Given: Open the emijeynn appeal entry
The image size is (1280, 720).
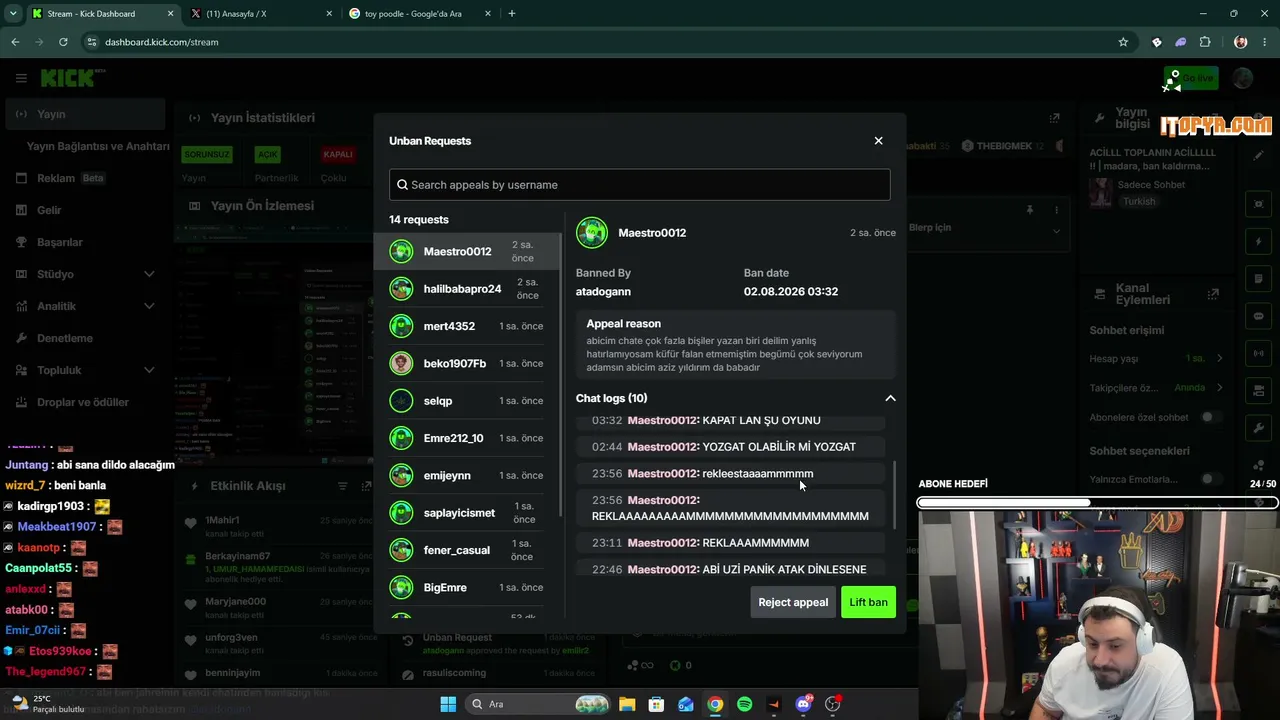Looking at the screenshot, I should [467, 475].
